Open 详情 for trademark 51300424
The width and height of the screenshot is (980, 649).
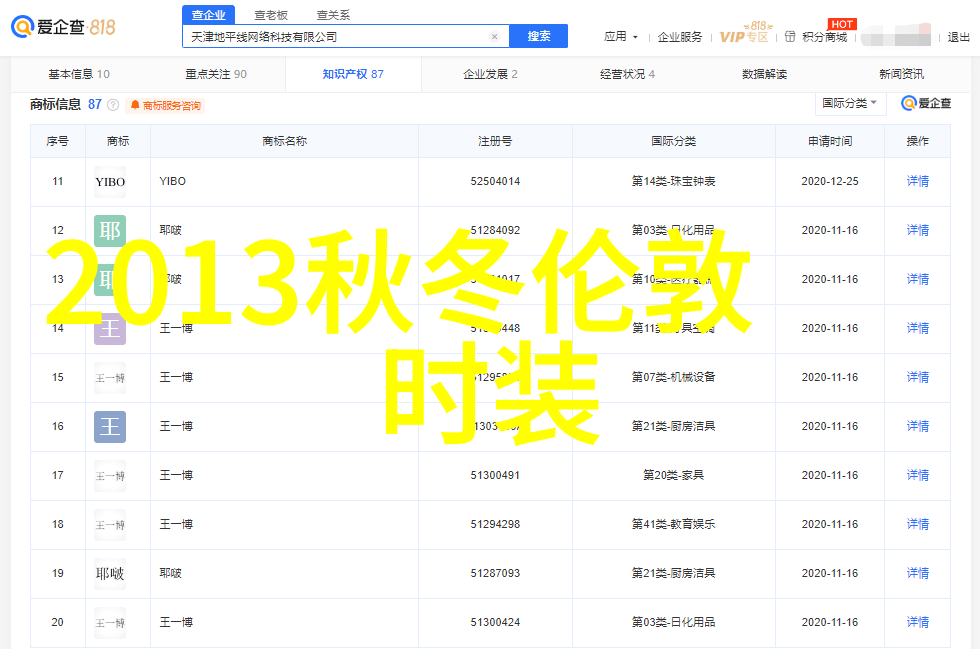[918, 622]
